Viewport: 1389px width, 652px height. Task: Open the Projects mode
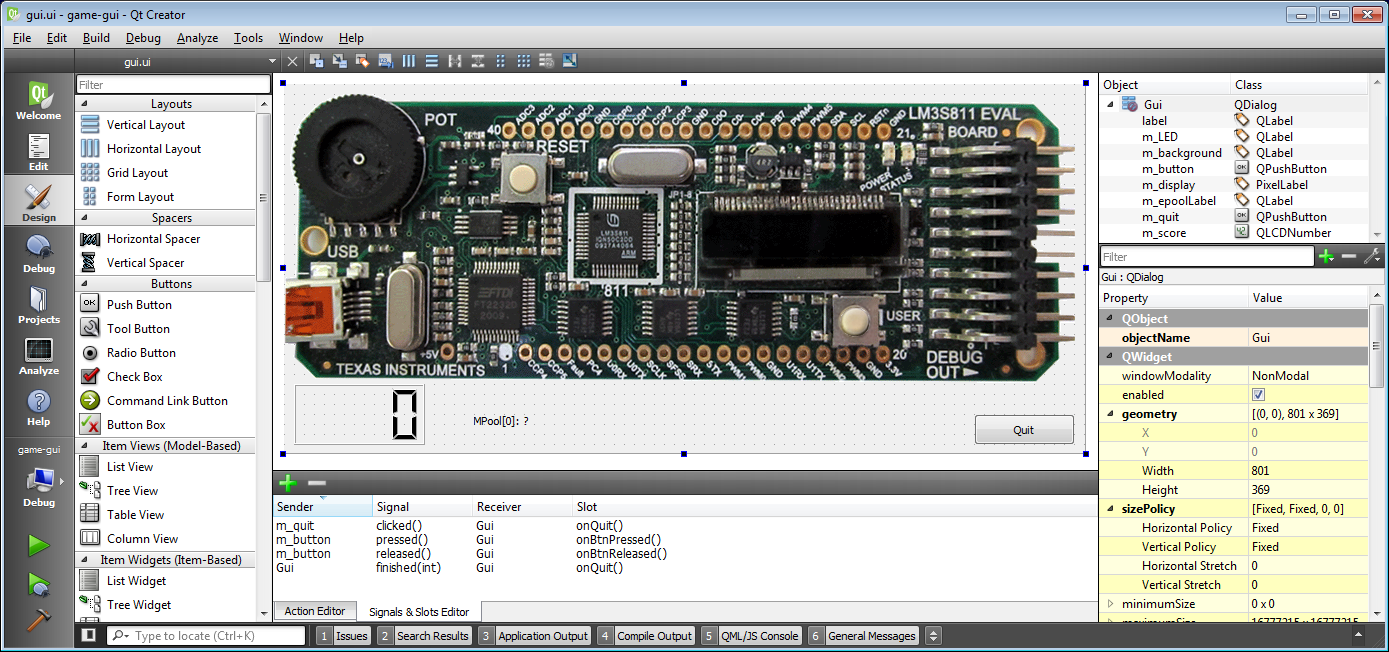38,305
